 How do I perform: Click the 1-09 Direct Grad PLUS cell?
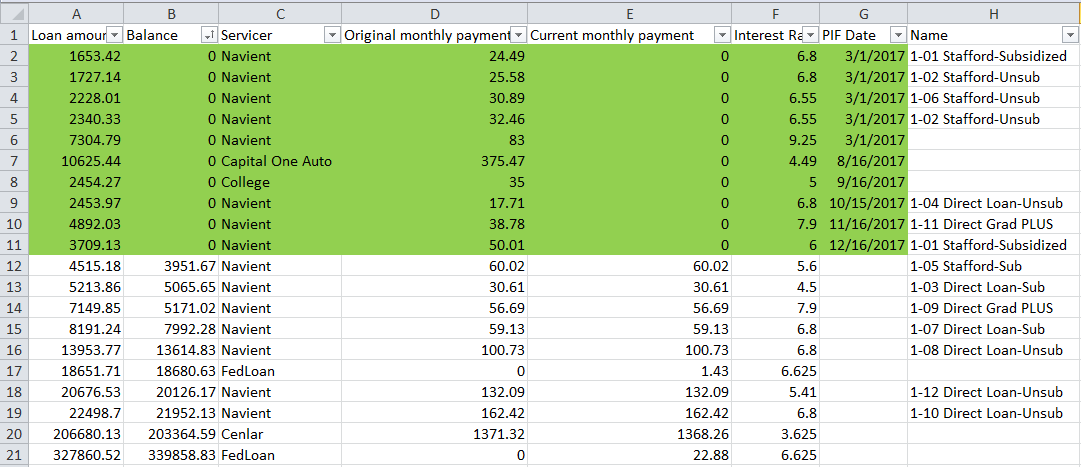[993, 308]
